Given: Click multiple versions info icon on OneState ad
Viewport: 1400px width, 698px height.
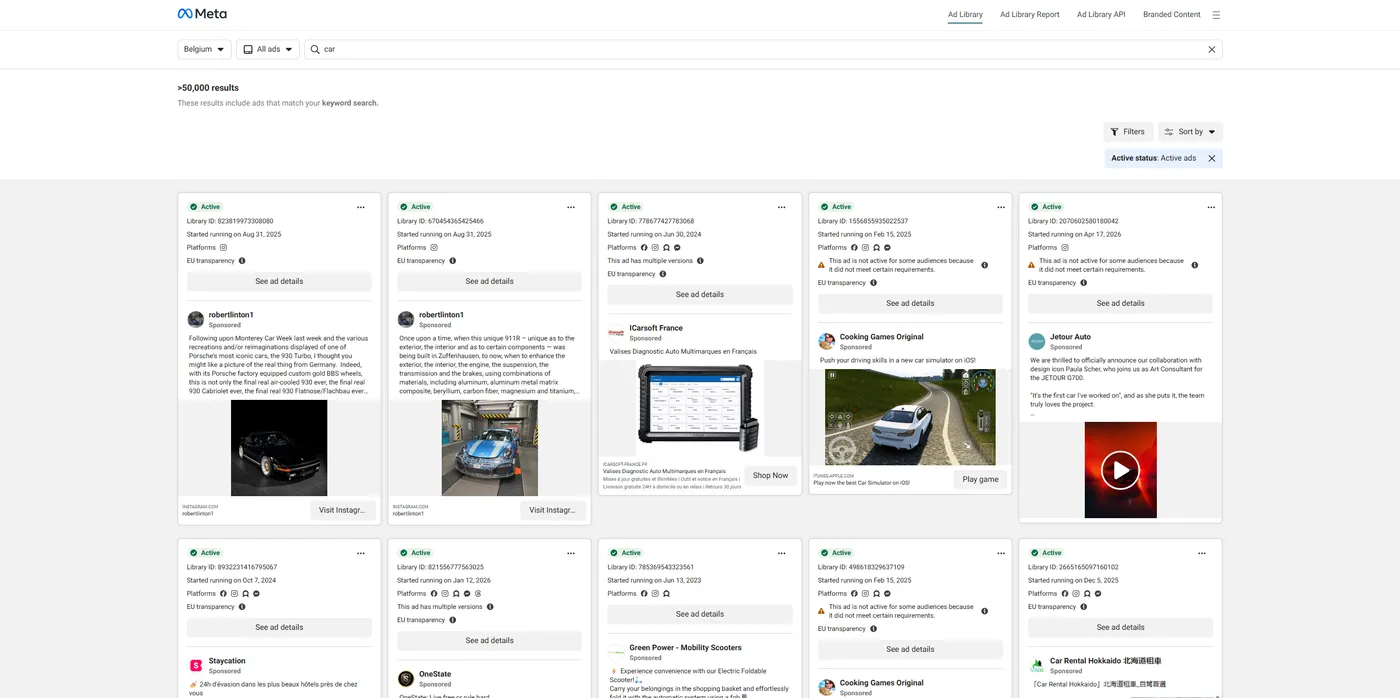Looking at the screenshot, I should click(x=490, y=607).
